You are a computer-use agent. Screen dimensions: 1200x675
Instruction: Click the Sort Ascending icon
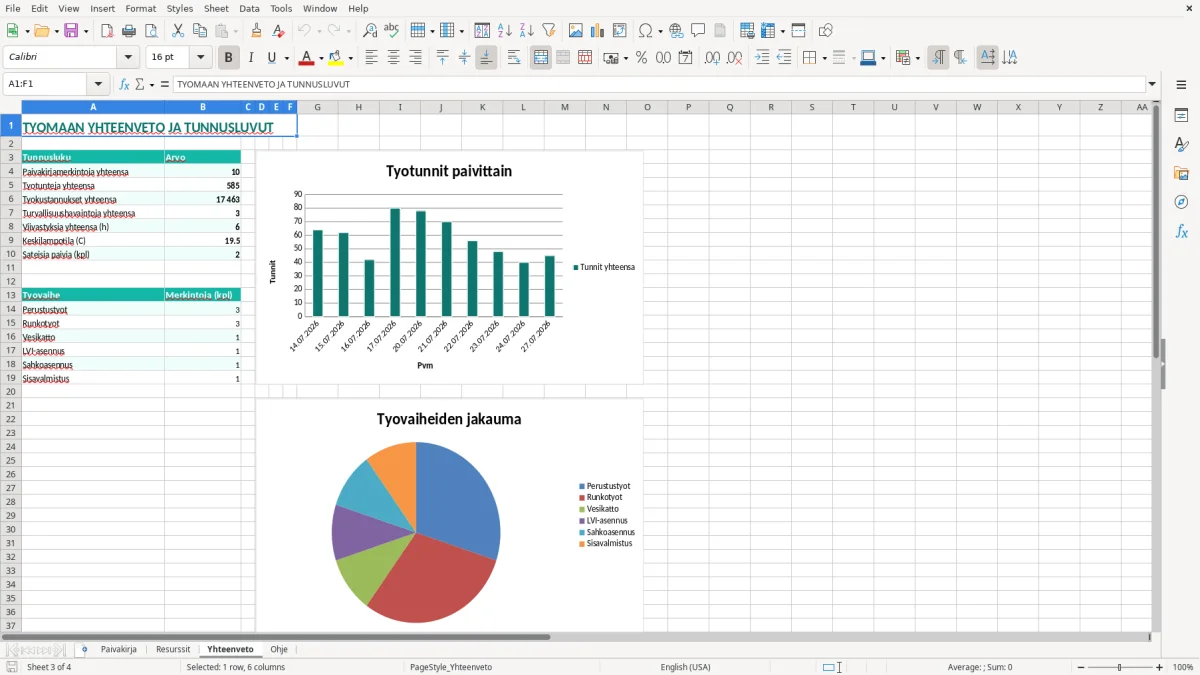point(505,31)
